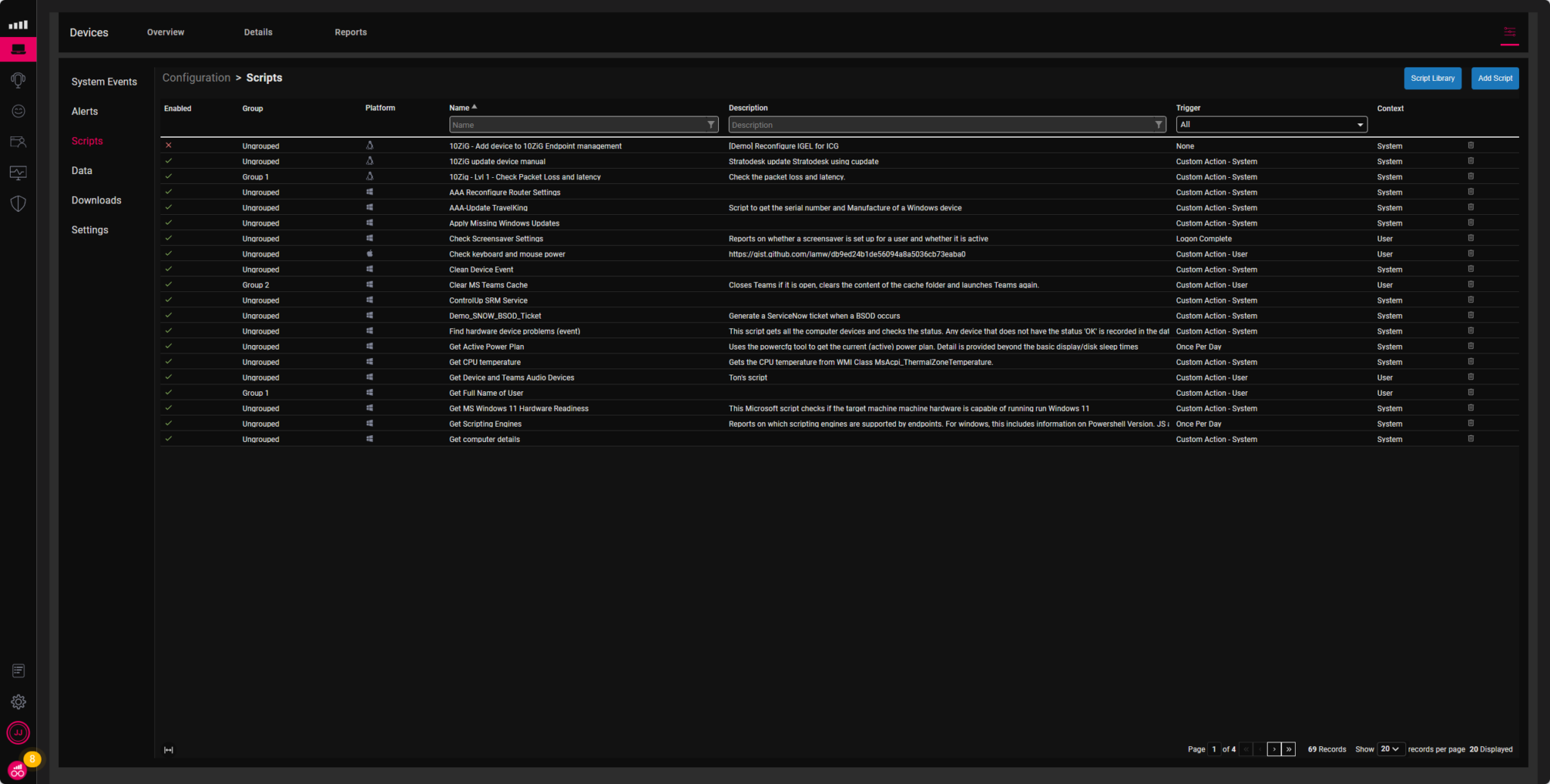Click the notes document icon near bottom sidebar
This screenshot has height=784, width=1550.
[x=17, y=670]
